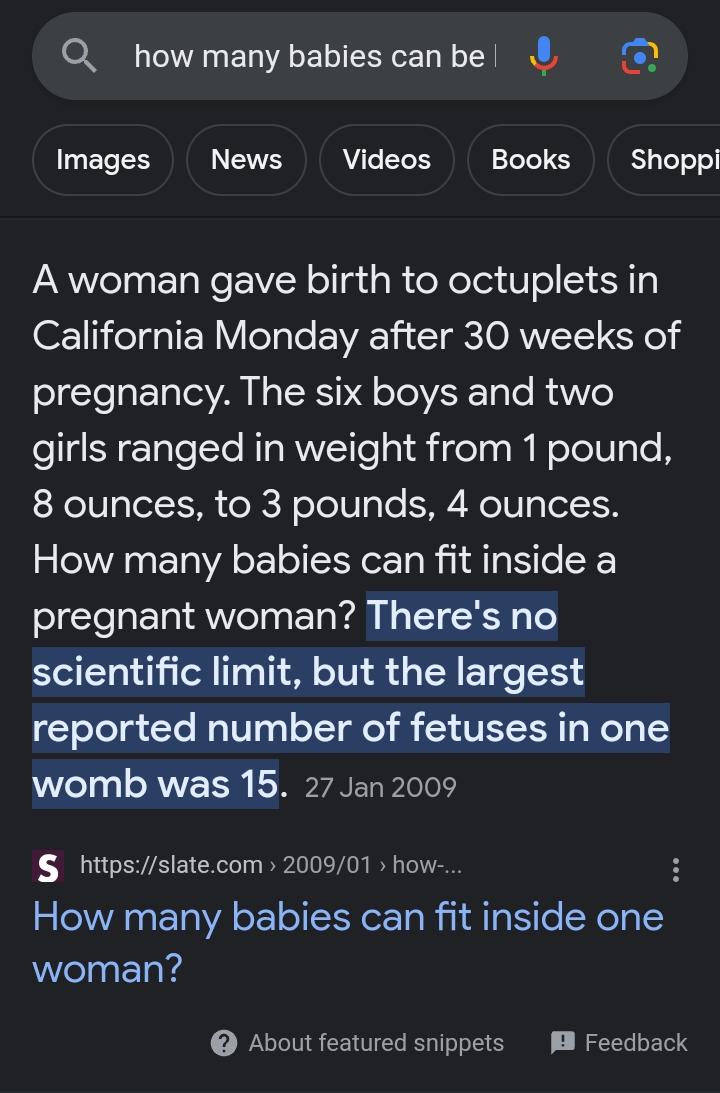
Task: Click the snippet date 27 Jan 2009
Action: pos(381,788)
